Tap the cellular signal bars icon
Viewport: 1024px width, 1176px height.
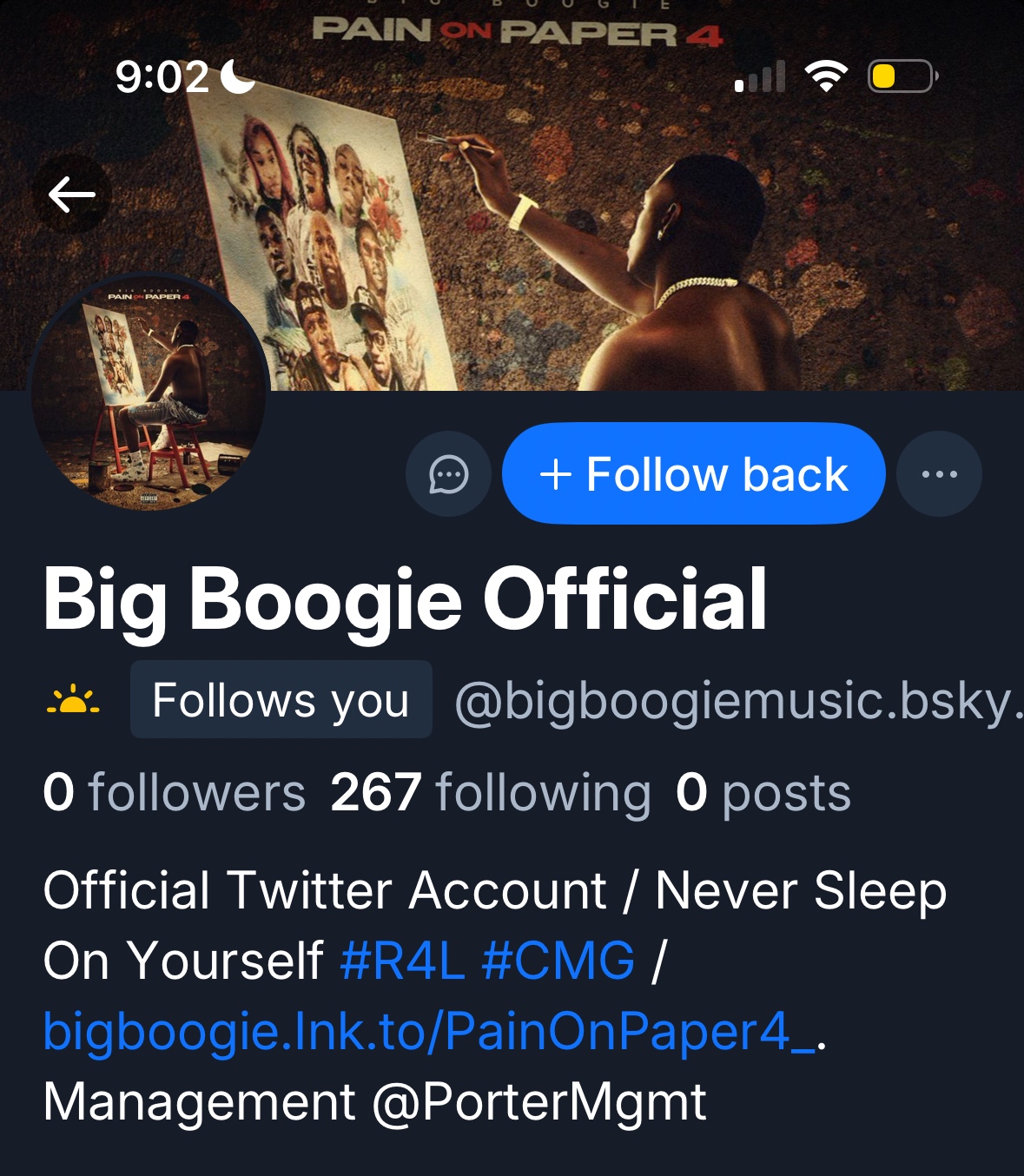tap(760, 76)
